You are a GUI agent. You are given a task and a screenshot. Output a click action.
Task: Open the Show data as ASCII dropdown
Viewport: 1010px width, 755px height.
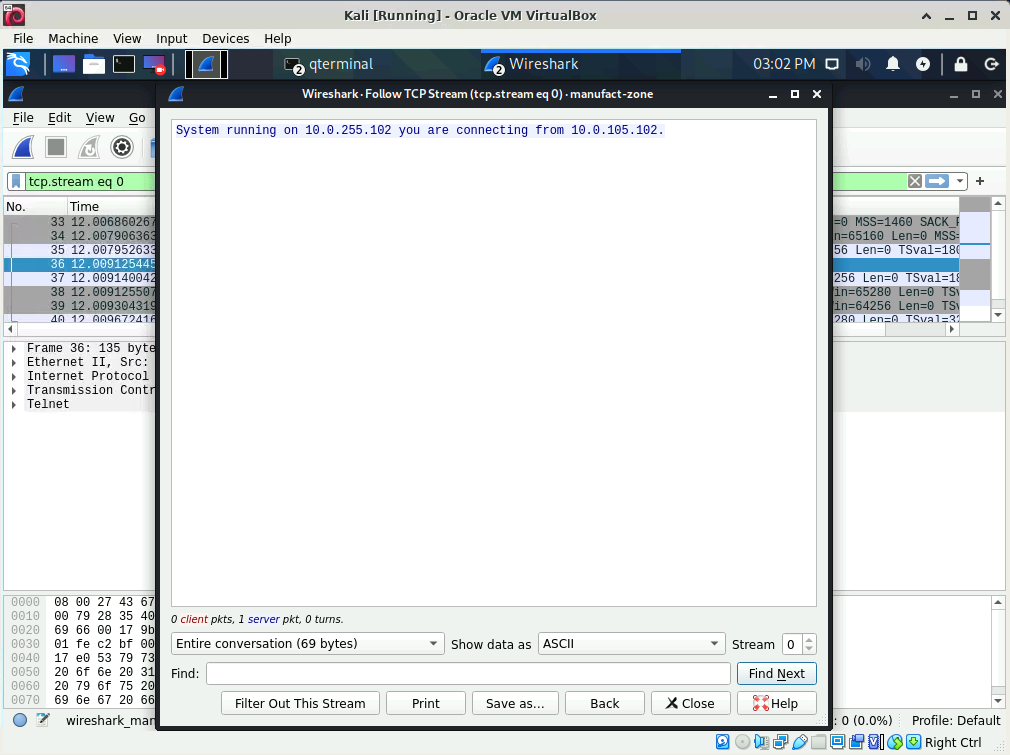point(631,644)
